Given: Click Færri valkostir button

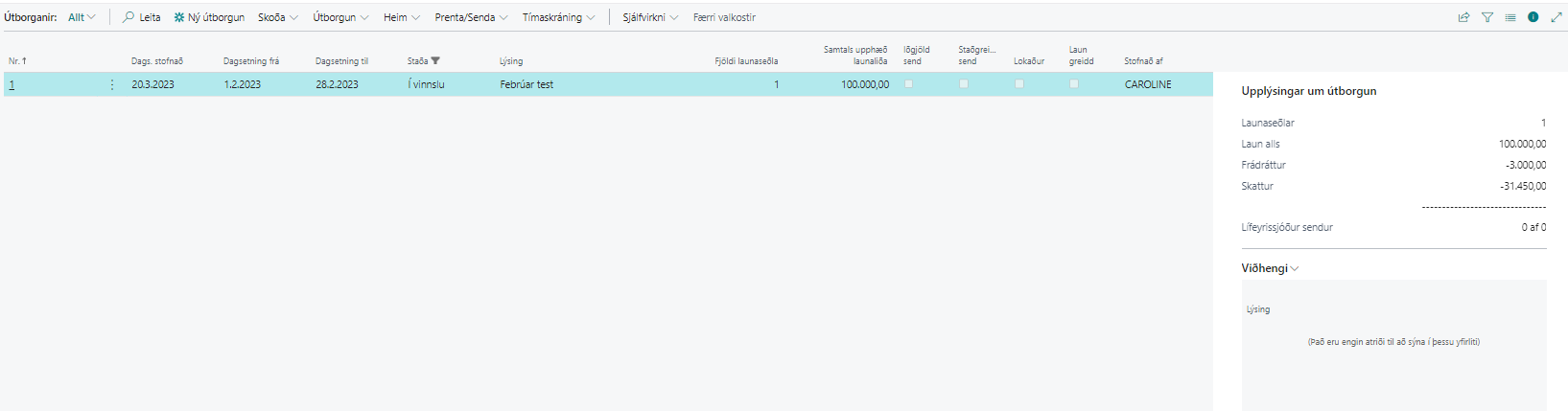Looking at the screenshot, I should (724, 17).
